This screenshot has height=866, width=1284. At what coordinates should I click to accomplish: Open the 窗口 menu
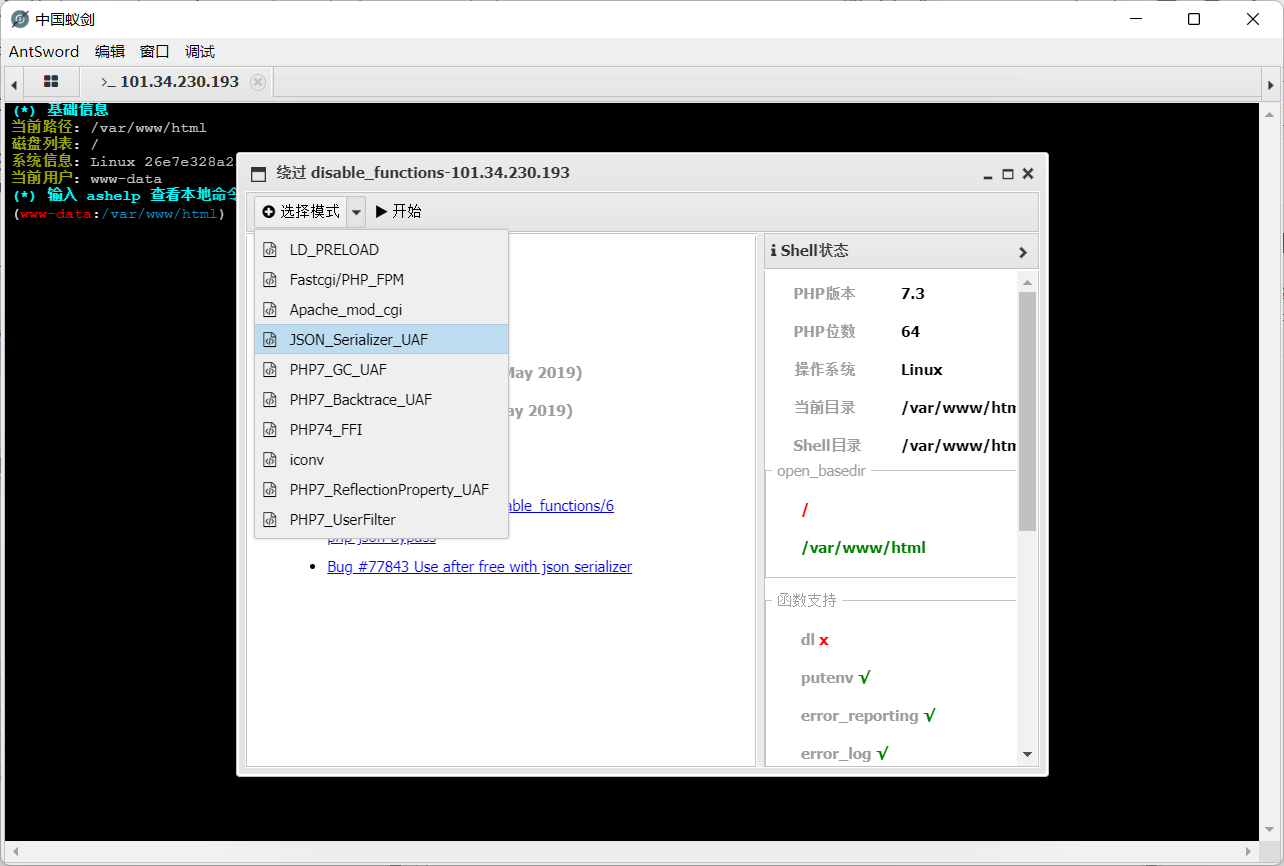(x=155, y=52)
